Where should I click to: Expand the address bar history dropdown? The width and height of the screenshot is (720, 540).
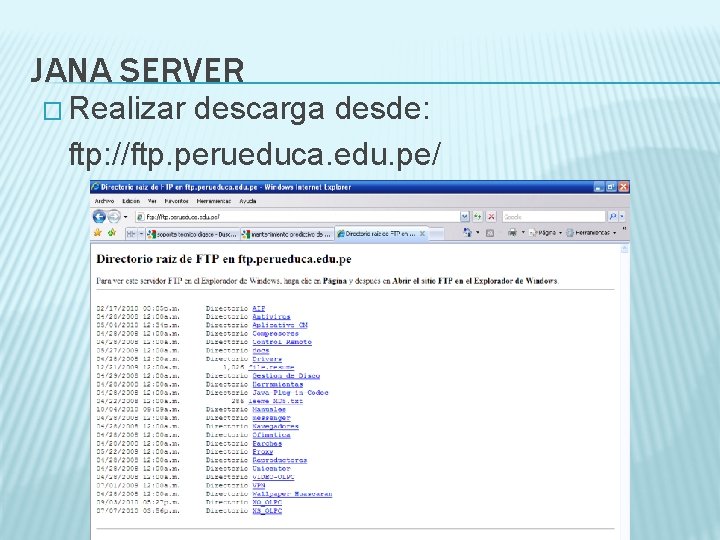point(465,216)
